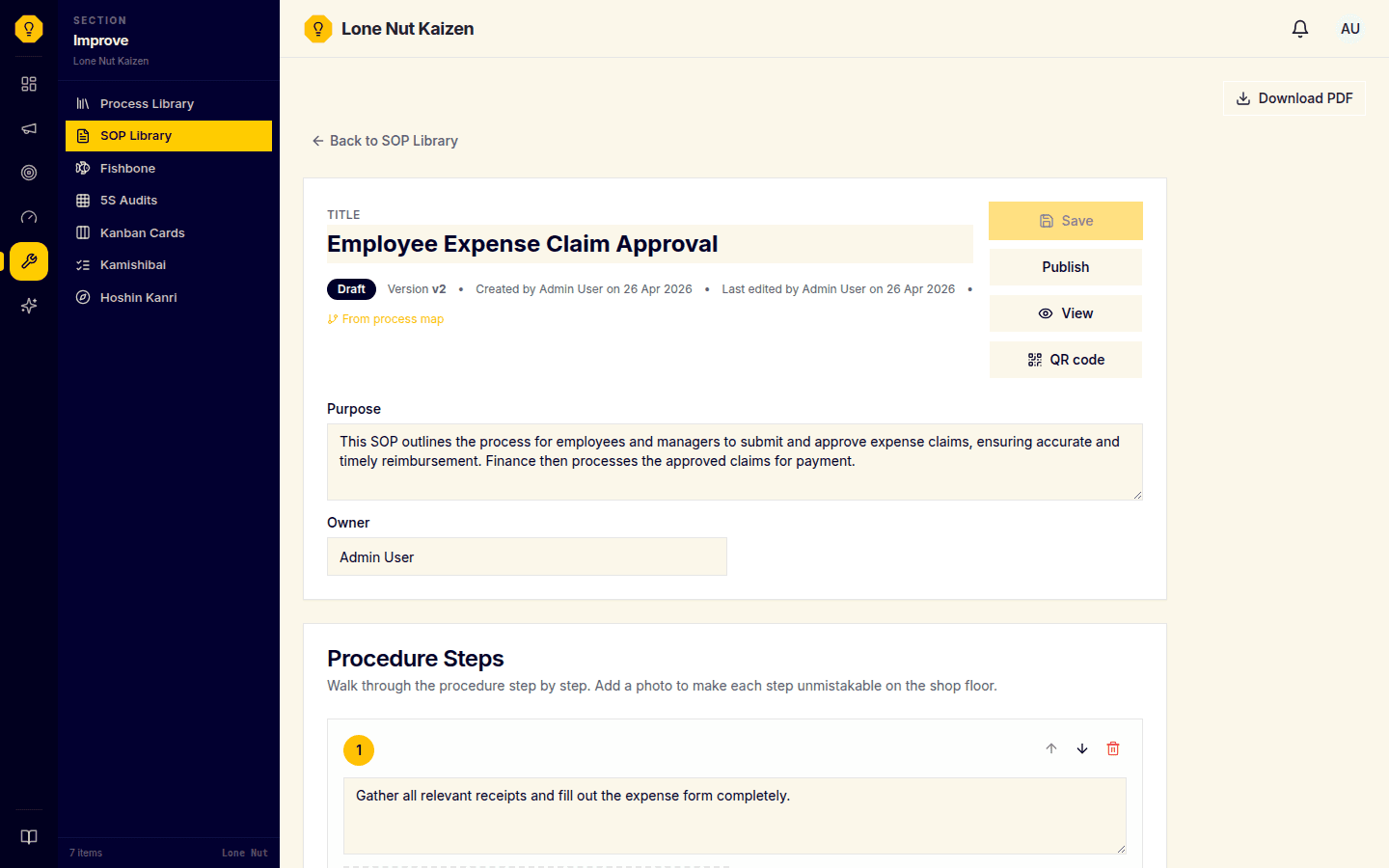
Task: Follow the From process map link
Action: pyautogui.click(x=386, y=319)
